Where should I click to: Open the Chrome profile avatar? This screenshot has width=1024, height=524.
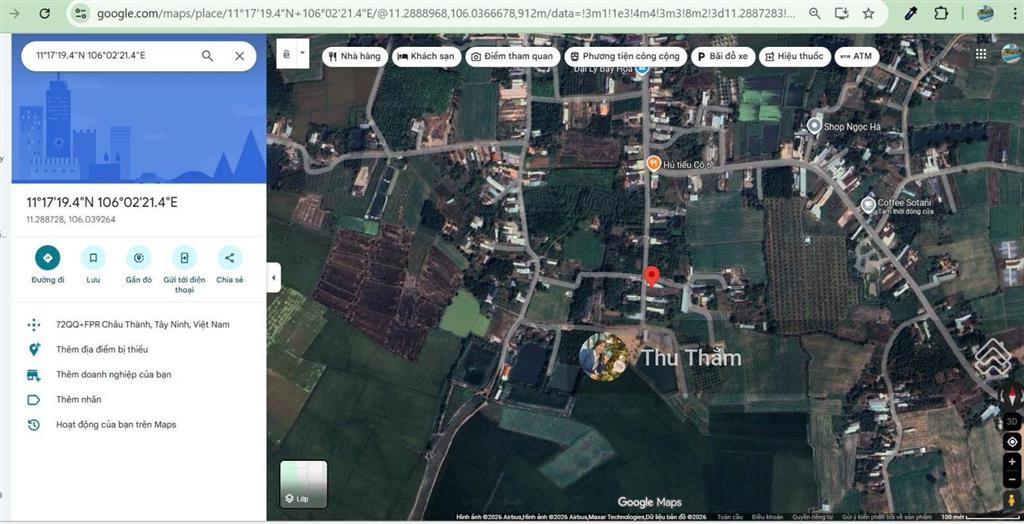(985, 13)
